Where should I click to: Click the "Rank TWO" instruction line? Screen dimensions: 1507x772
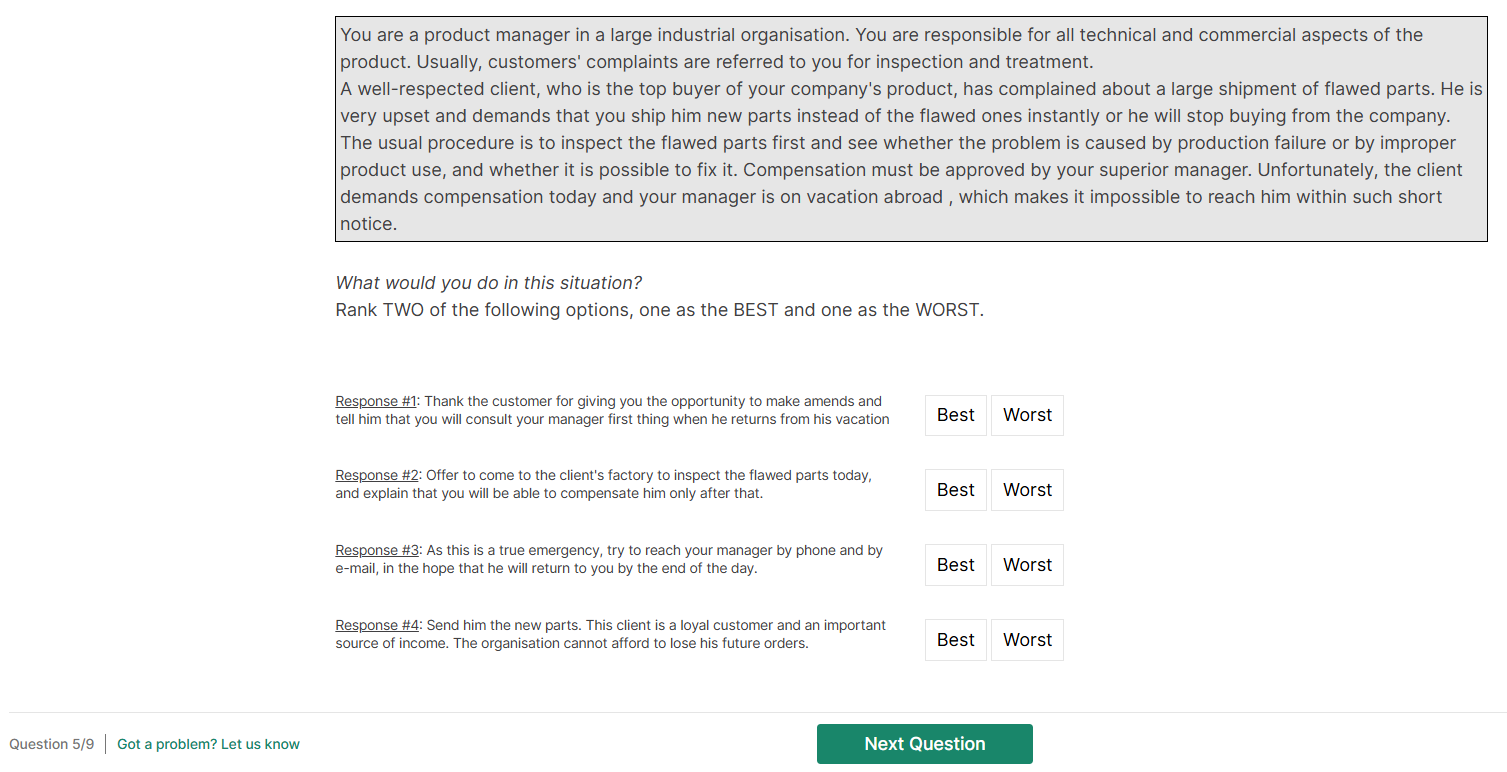[x=659, y=310]
